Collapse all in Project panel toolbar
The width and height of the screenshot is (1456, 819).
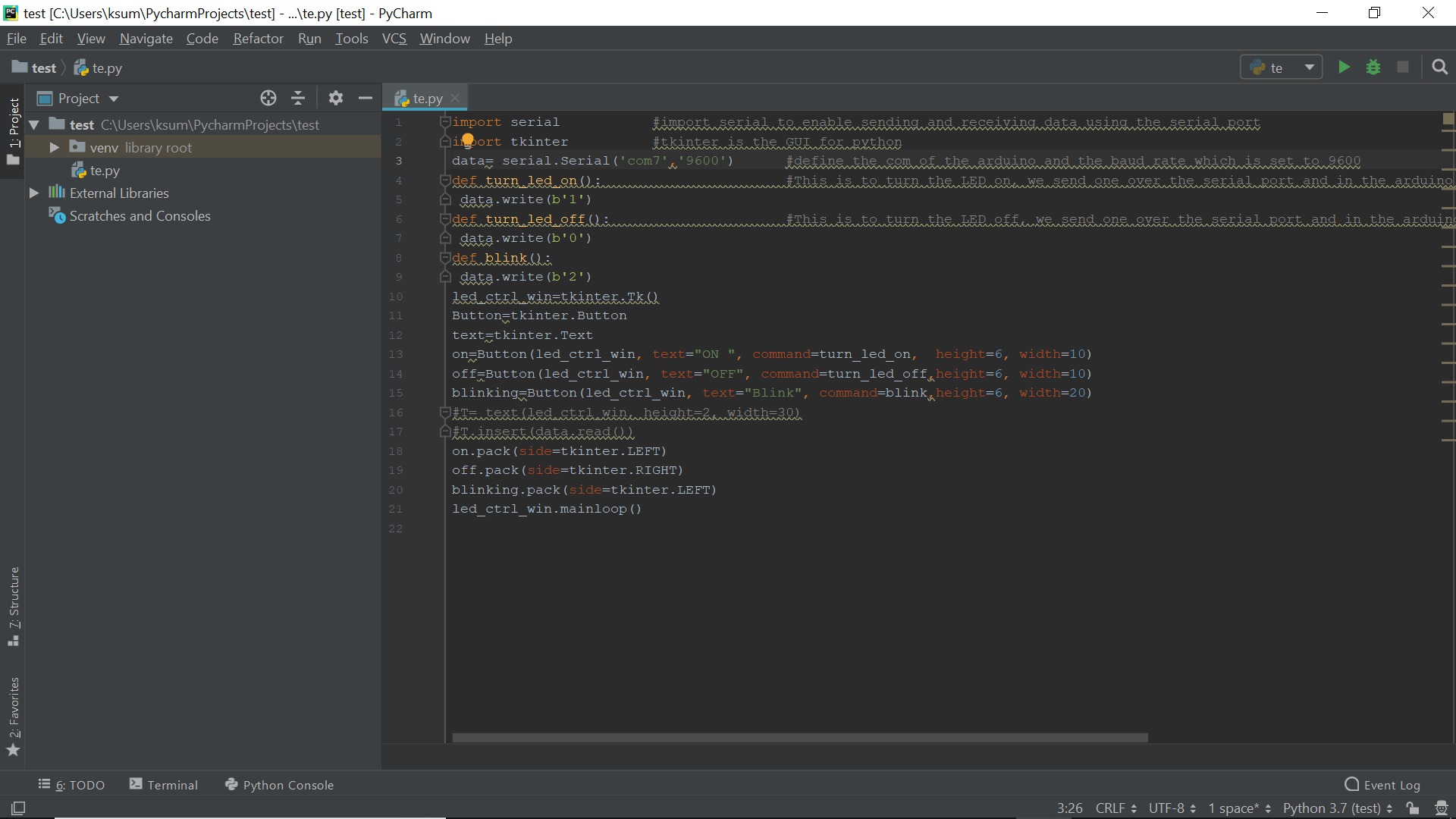tap(298, 98)
